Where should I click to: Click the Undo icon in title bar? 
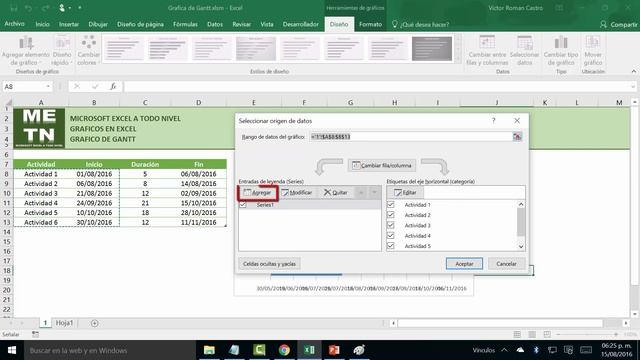(x=28, y=8)
